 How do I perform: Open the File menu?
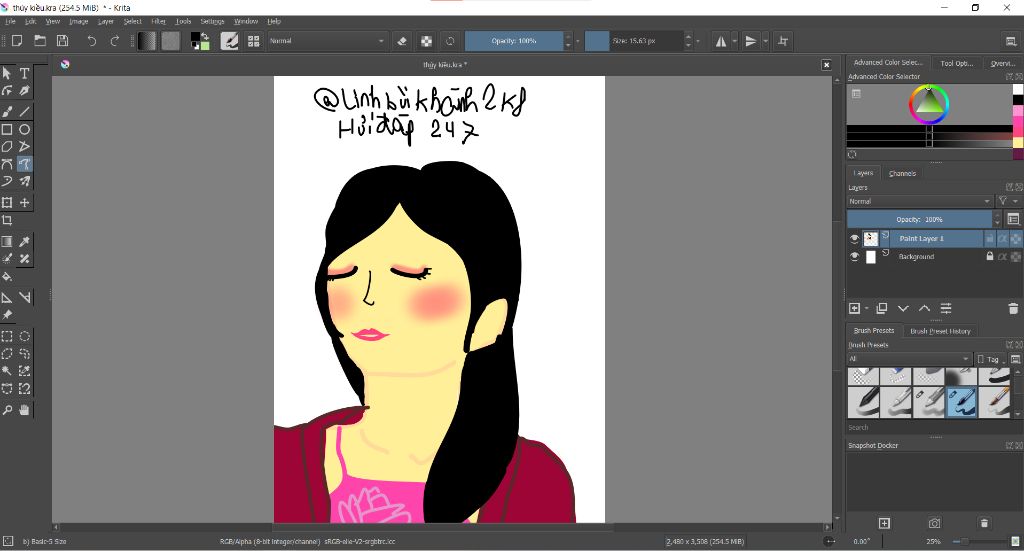coord(10,22)
